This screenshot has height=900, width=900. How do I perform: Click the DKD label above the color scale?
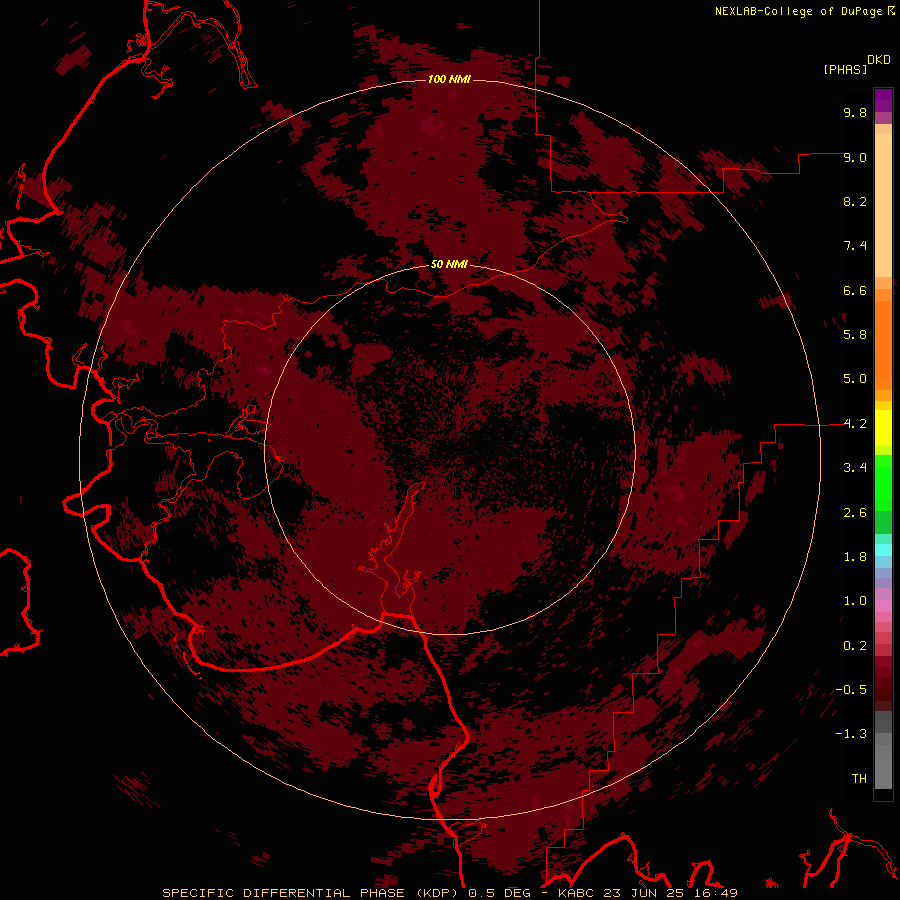point(879,60)
